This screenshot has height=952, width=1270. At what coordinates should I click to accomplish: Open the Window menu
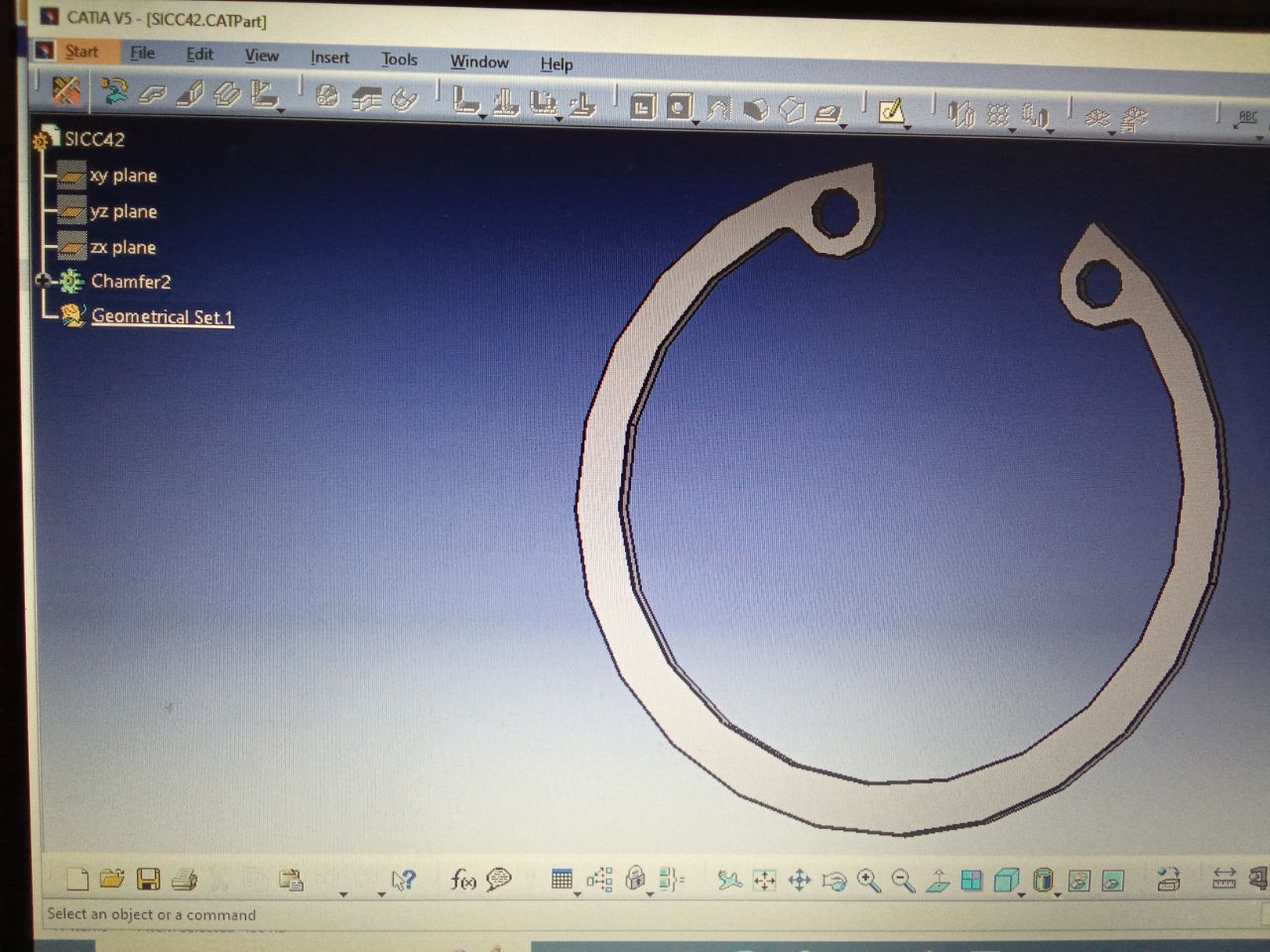coord(479,61)
